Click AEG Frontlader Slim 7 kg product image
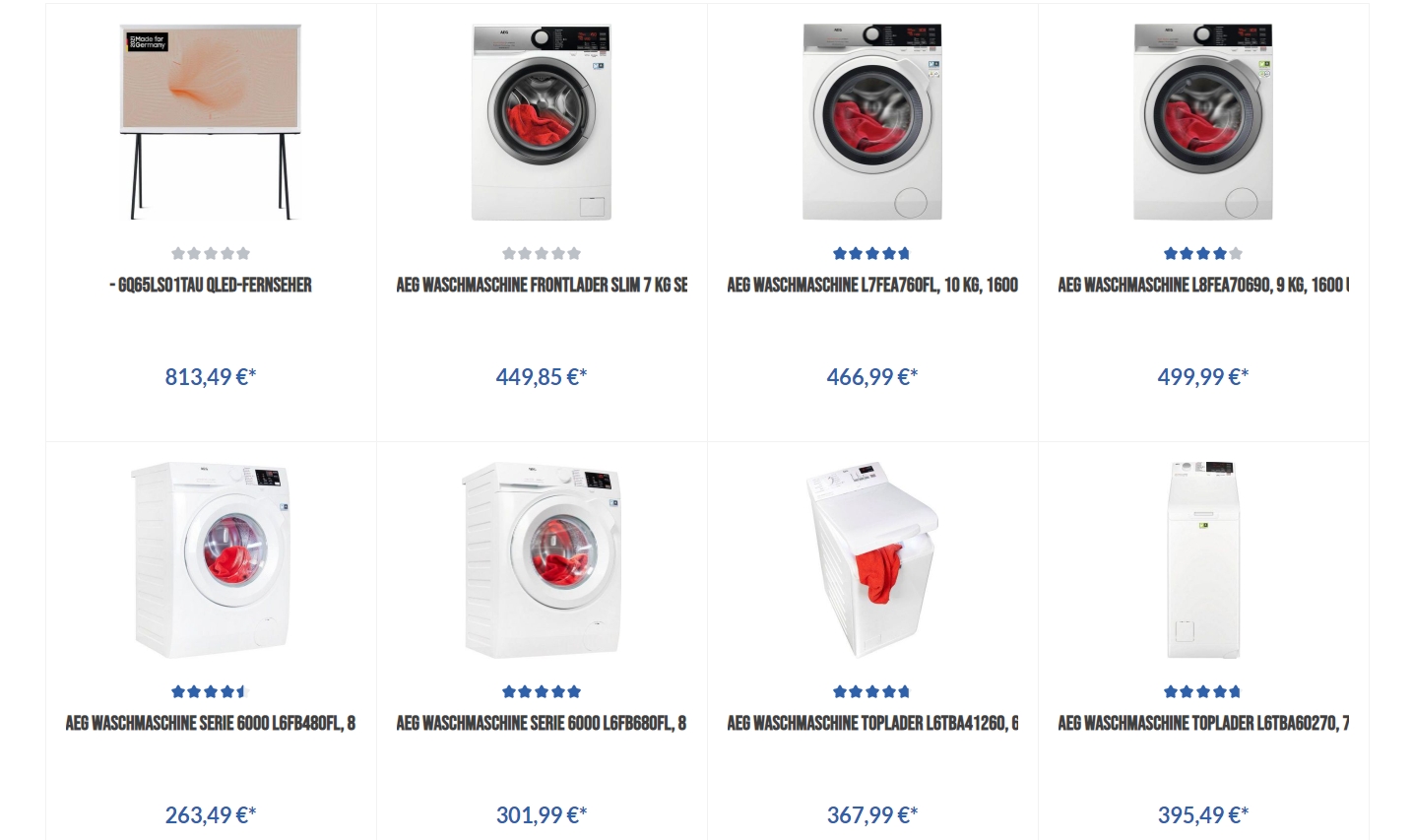The image size is (1413, 840). click(x=542, y=122)
